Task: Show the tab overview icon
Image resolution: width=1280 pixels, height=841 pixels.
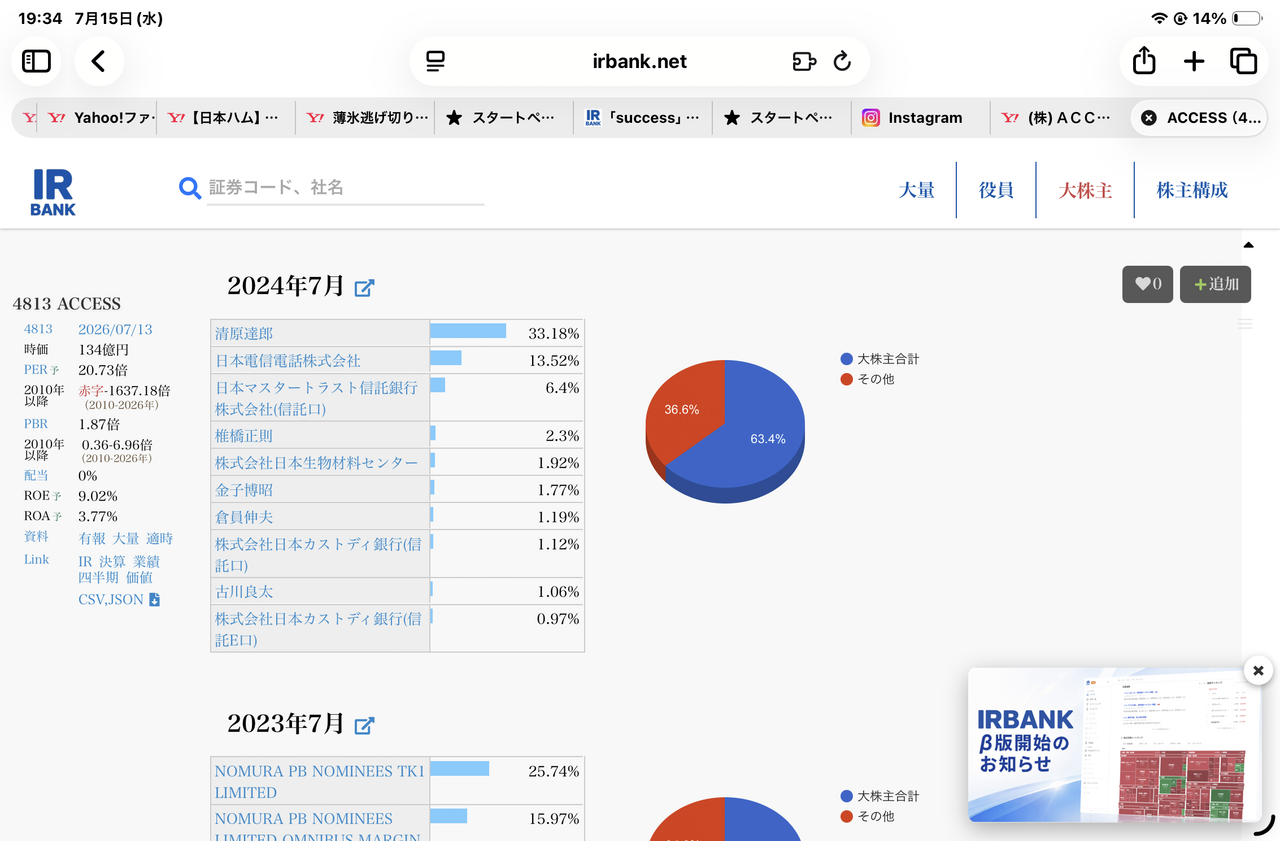Action: [x=1243, y=61]
